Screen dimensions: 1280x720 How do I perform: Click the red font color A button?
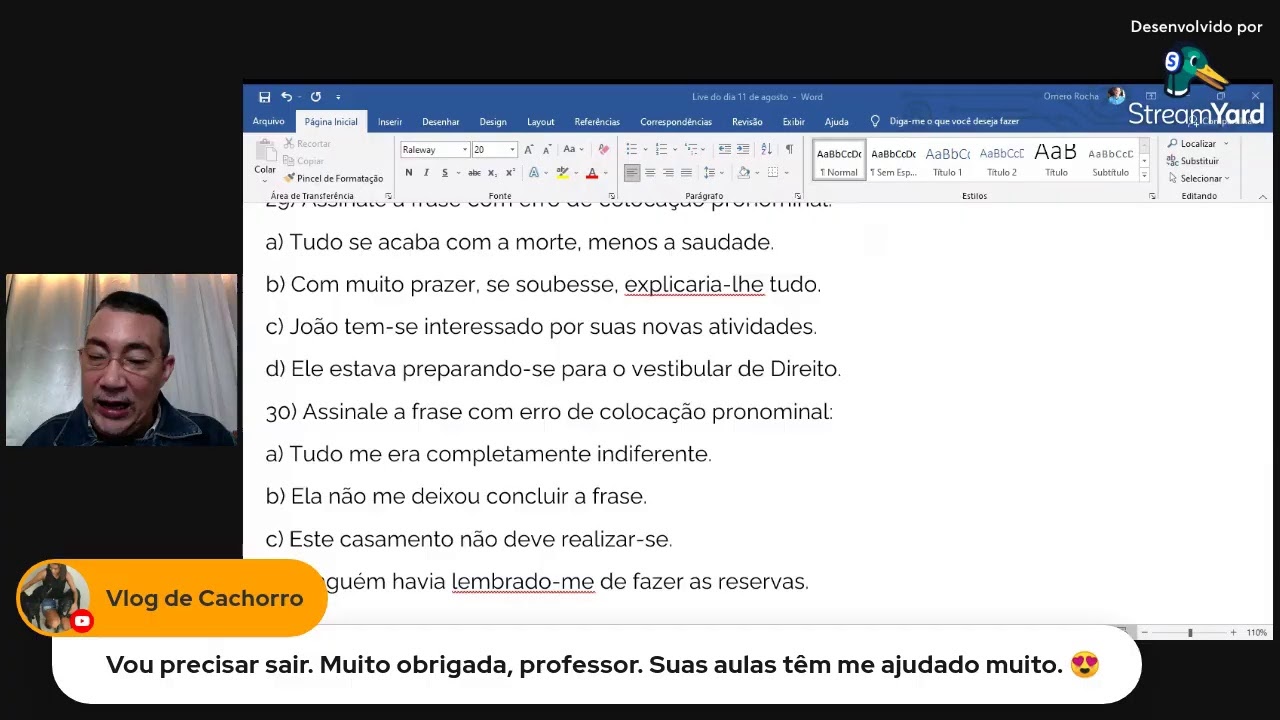pyautogui.click(x=592, y=173)
